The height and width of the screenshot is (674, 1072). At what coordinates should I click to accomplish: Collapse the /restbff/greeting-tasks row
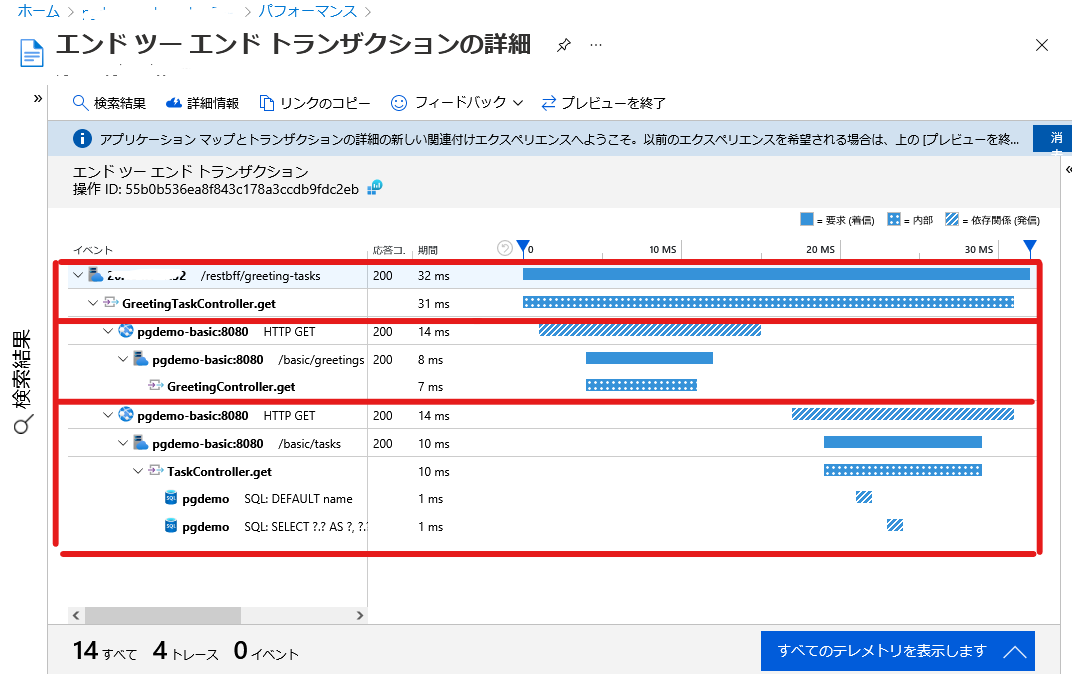point(78,275)
